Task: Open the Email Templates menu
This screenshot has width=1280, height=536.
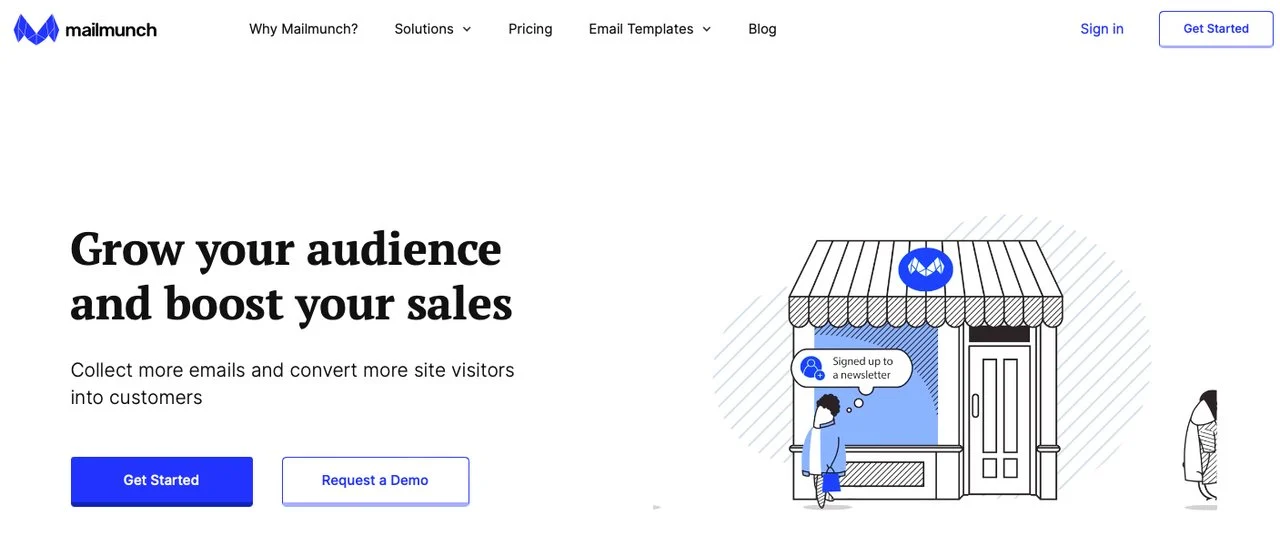Action: 641,29
